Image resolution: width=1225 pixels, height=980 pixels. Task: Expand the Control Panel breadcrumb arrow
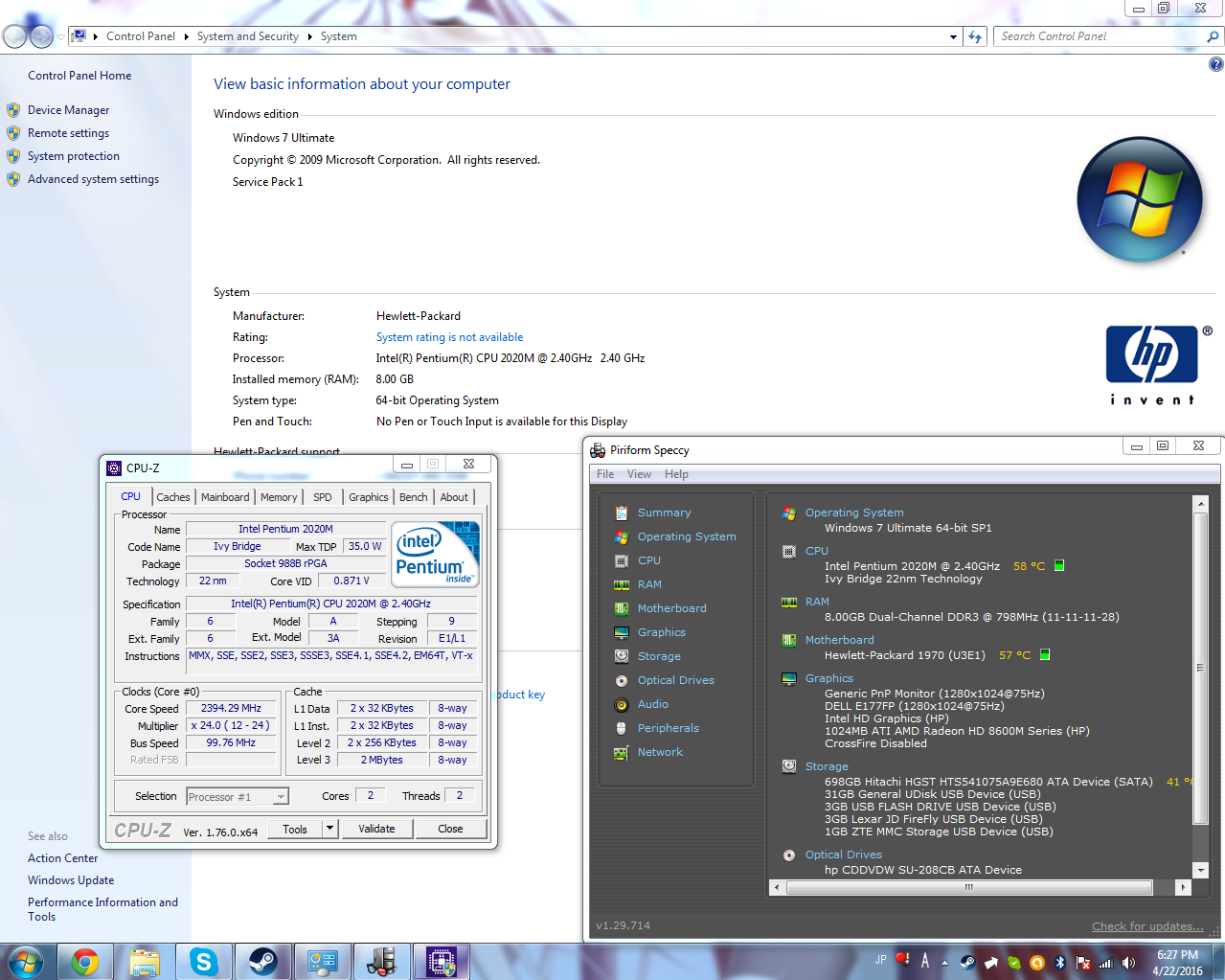click(186, 36)
